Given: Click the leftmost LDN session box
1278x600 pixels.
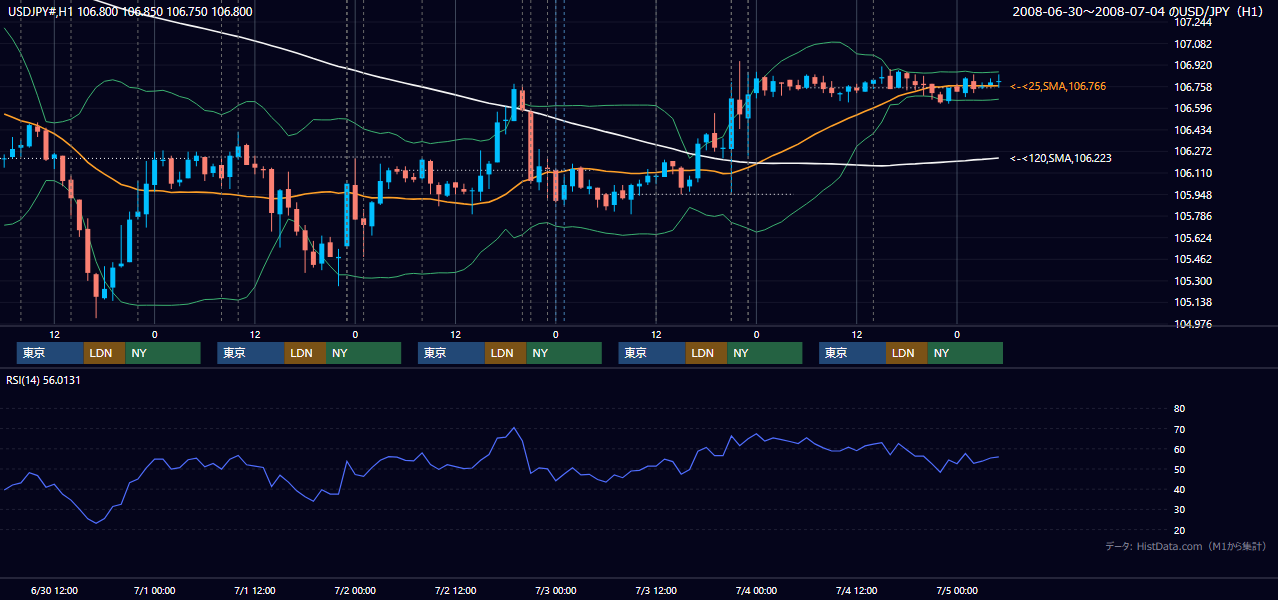Looking at the screenshot, I should point(105,353).
